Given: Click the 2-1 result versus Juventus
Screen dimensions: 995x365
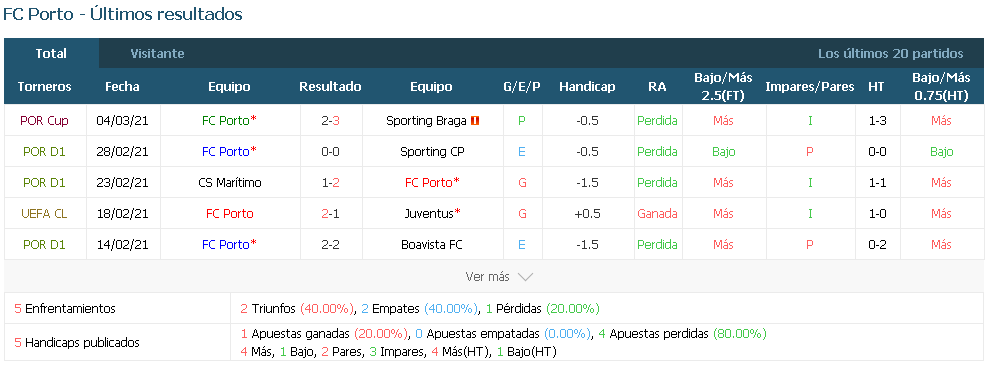Looking at the screenshot, I should coord(331,214).
